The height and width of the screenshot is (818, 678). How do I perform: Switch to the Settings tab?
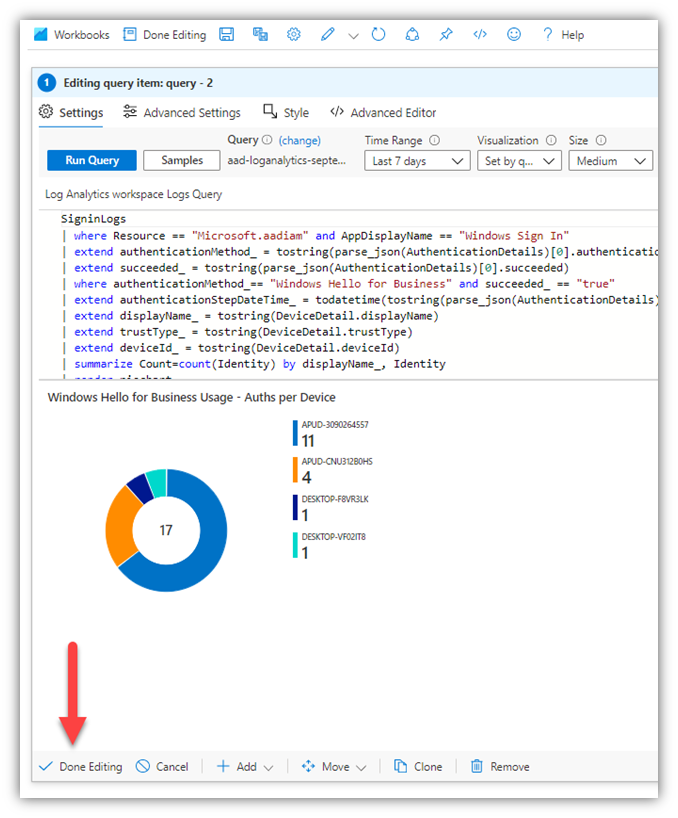(x=71, y=113)
